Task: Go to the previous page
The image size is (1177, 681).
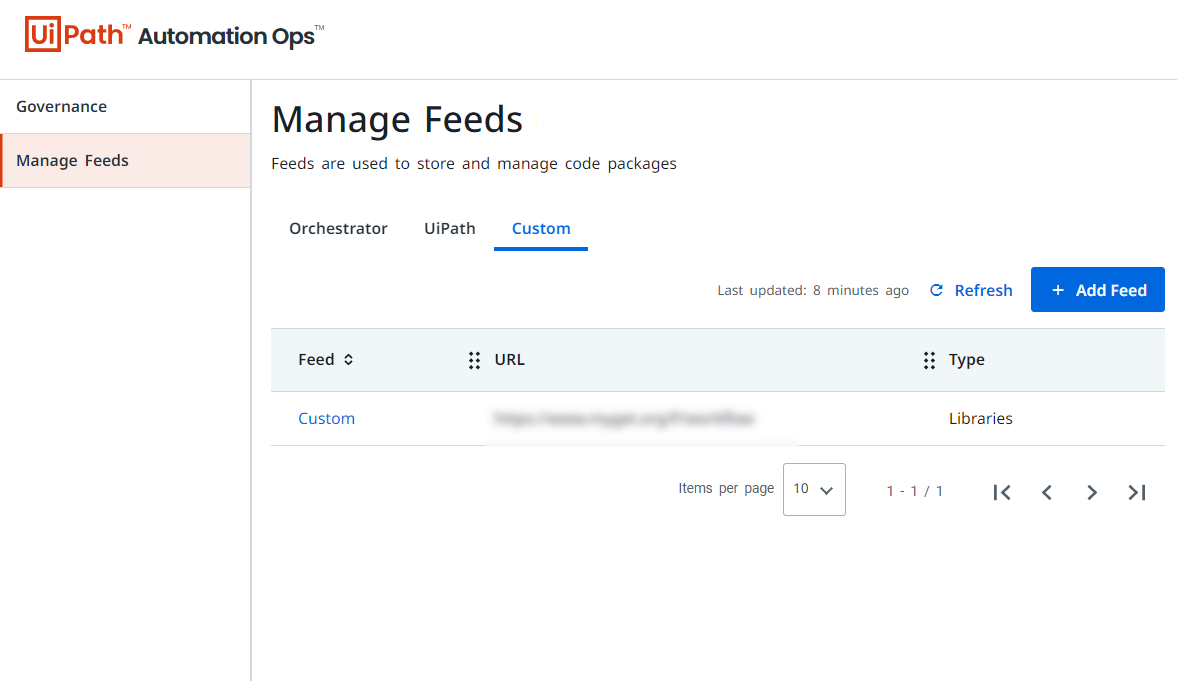Action: [1047, 493]
